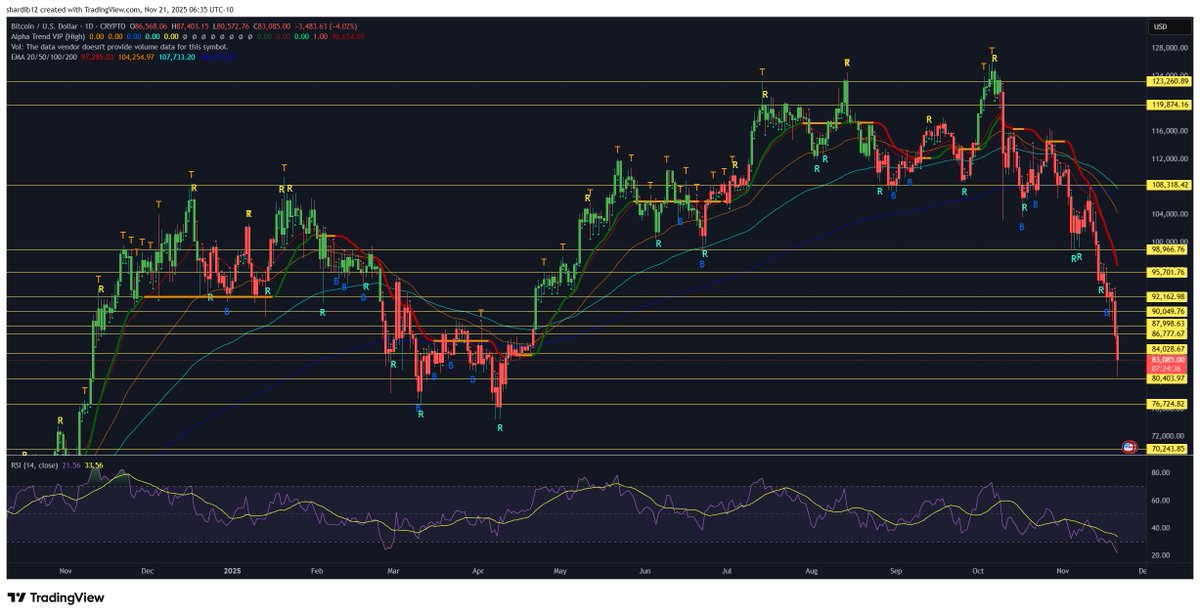Viewport: 1200px width, 616px height.
Task: Click the 116,000.00 price axis tick
Action: [1168, 131]
